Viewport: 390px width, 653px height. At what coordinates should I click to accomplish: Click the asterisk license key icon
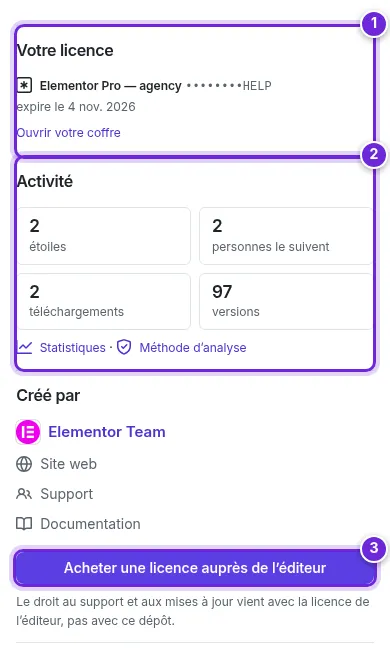(24, 85)
